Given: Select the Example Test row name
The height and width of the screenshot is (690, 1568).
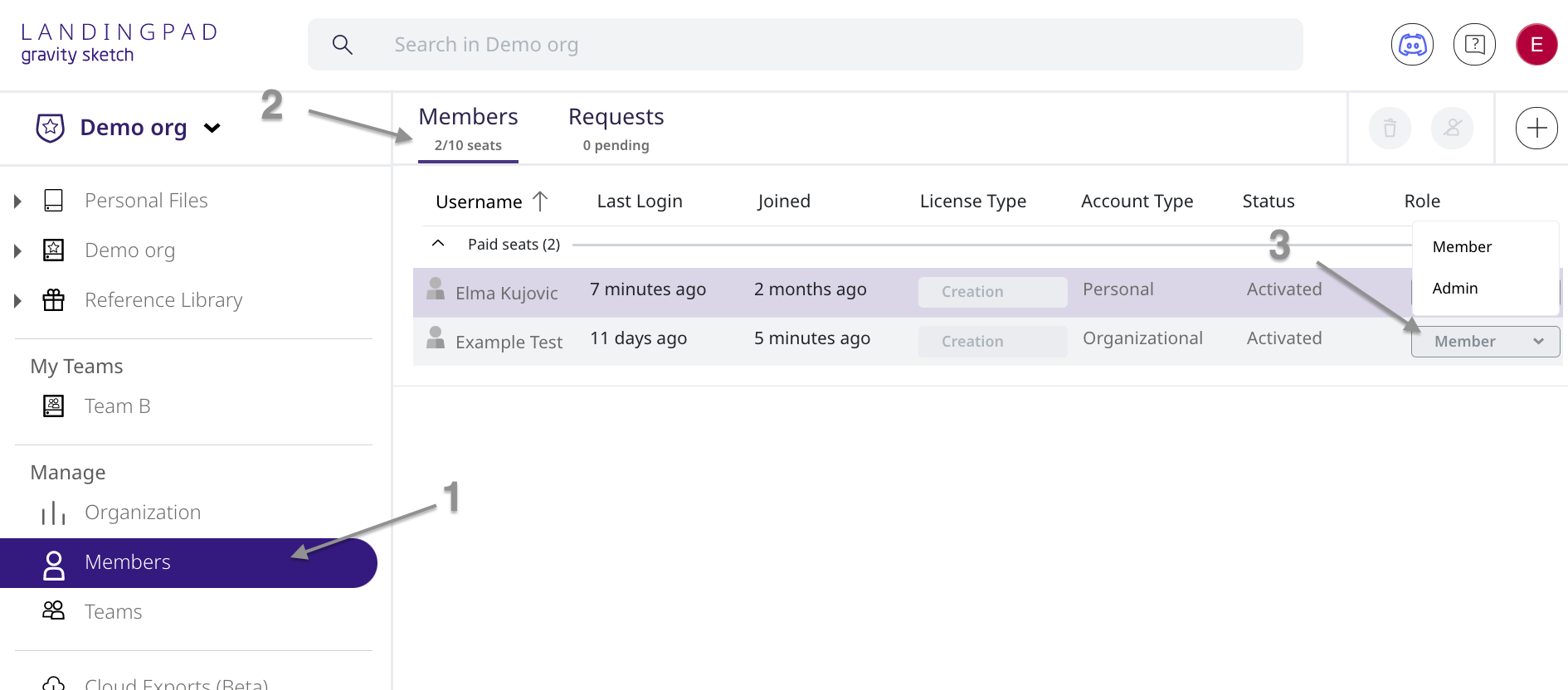Looking at the screenshot, I should pos(509,342).
